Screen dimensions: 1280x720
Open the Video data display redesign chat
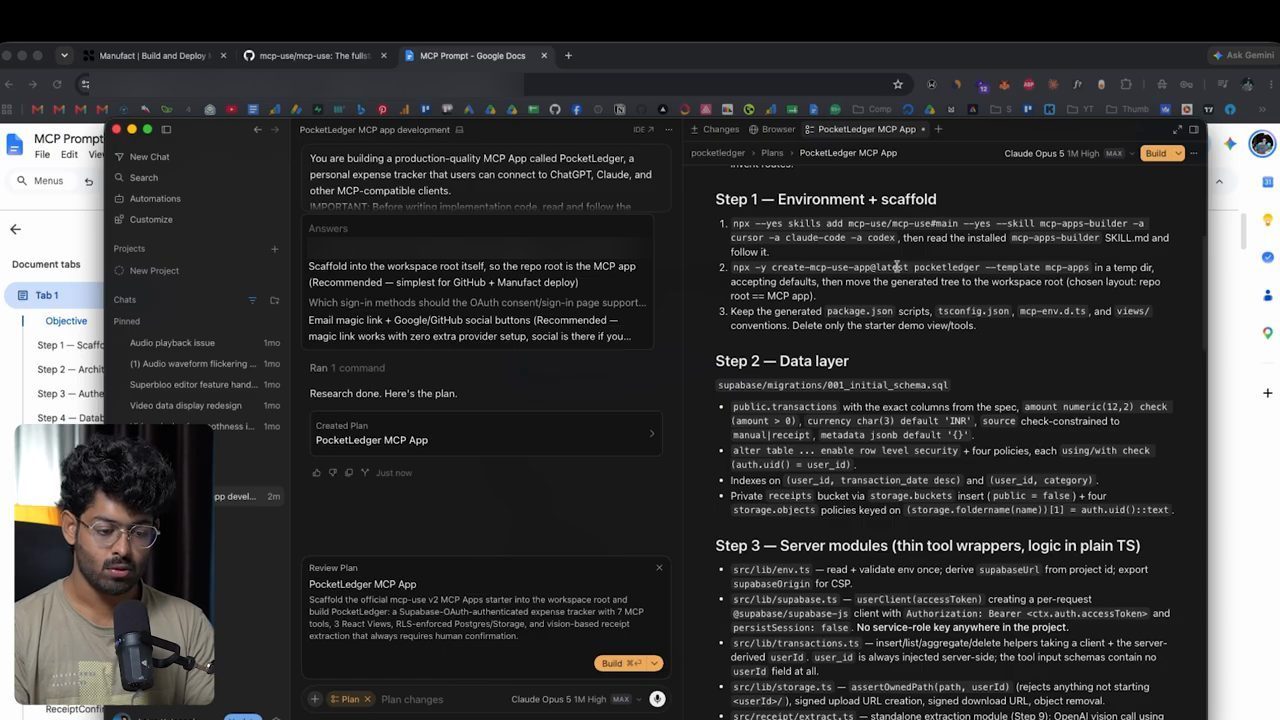(186, 406)
